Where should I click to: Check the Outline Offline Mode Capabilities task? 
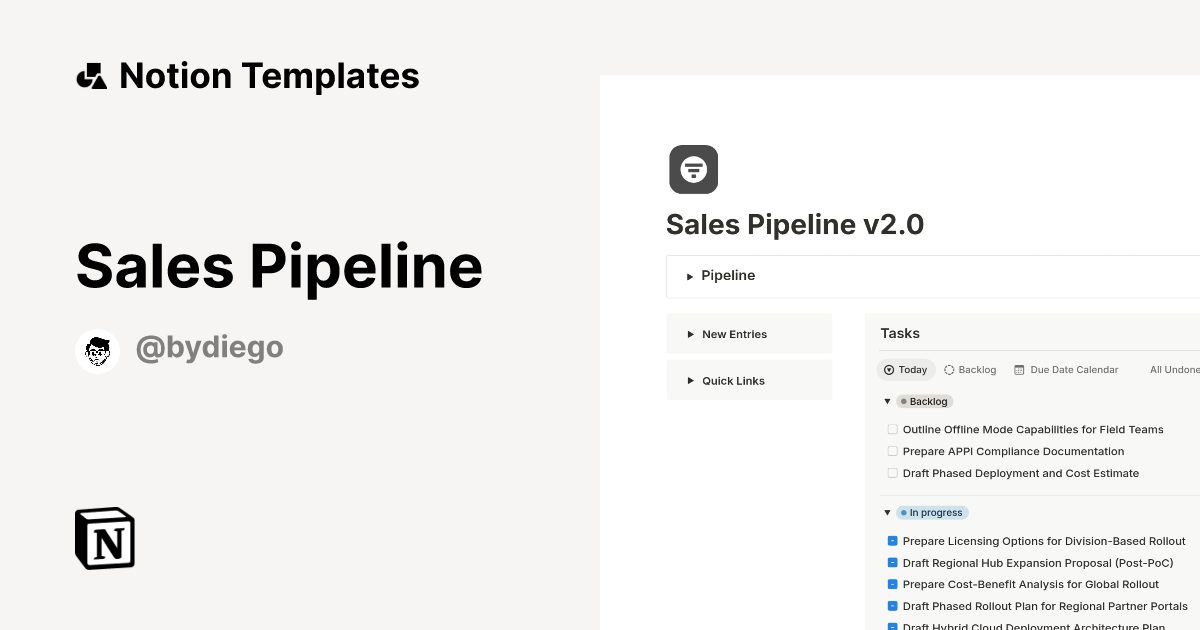coord(892,429)
